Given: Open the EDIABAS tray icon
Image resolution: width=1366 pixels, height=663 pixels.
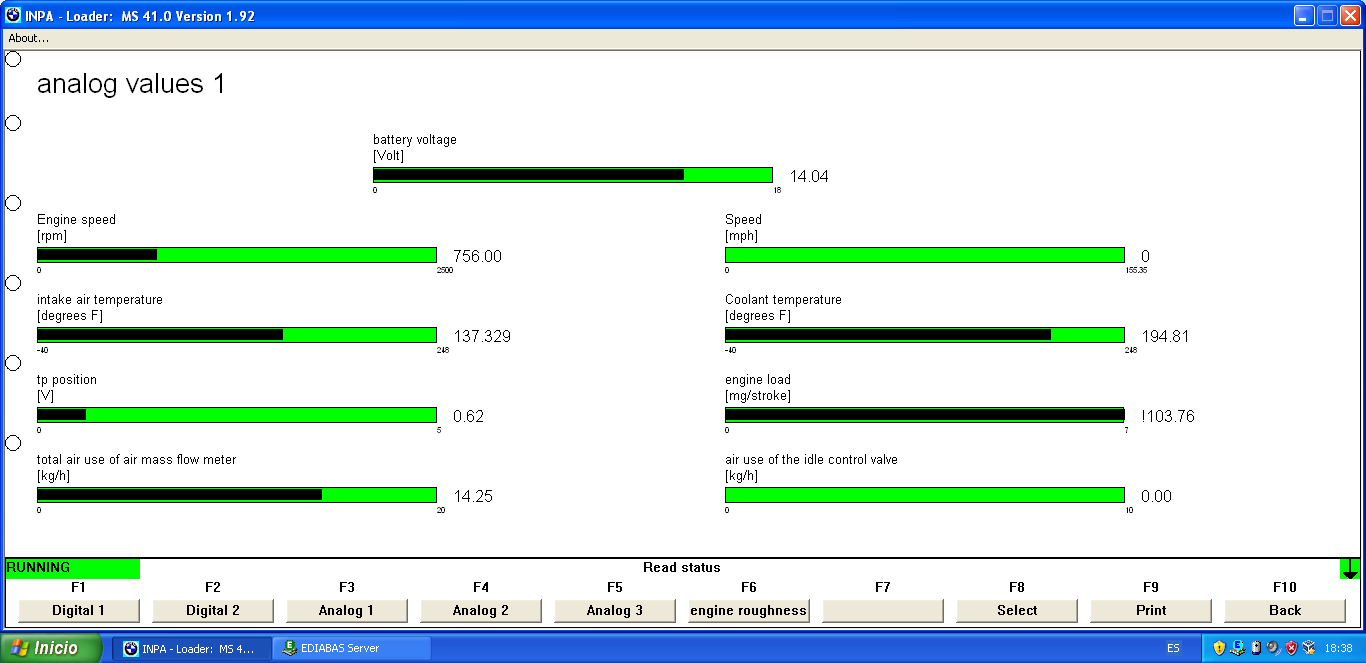Looking at the screenshot, I should coord(1237,648).
